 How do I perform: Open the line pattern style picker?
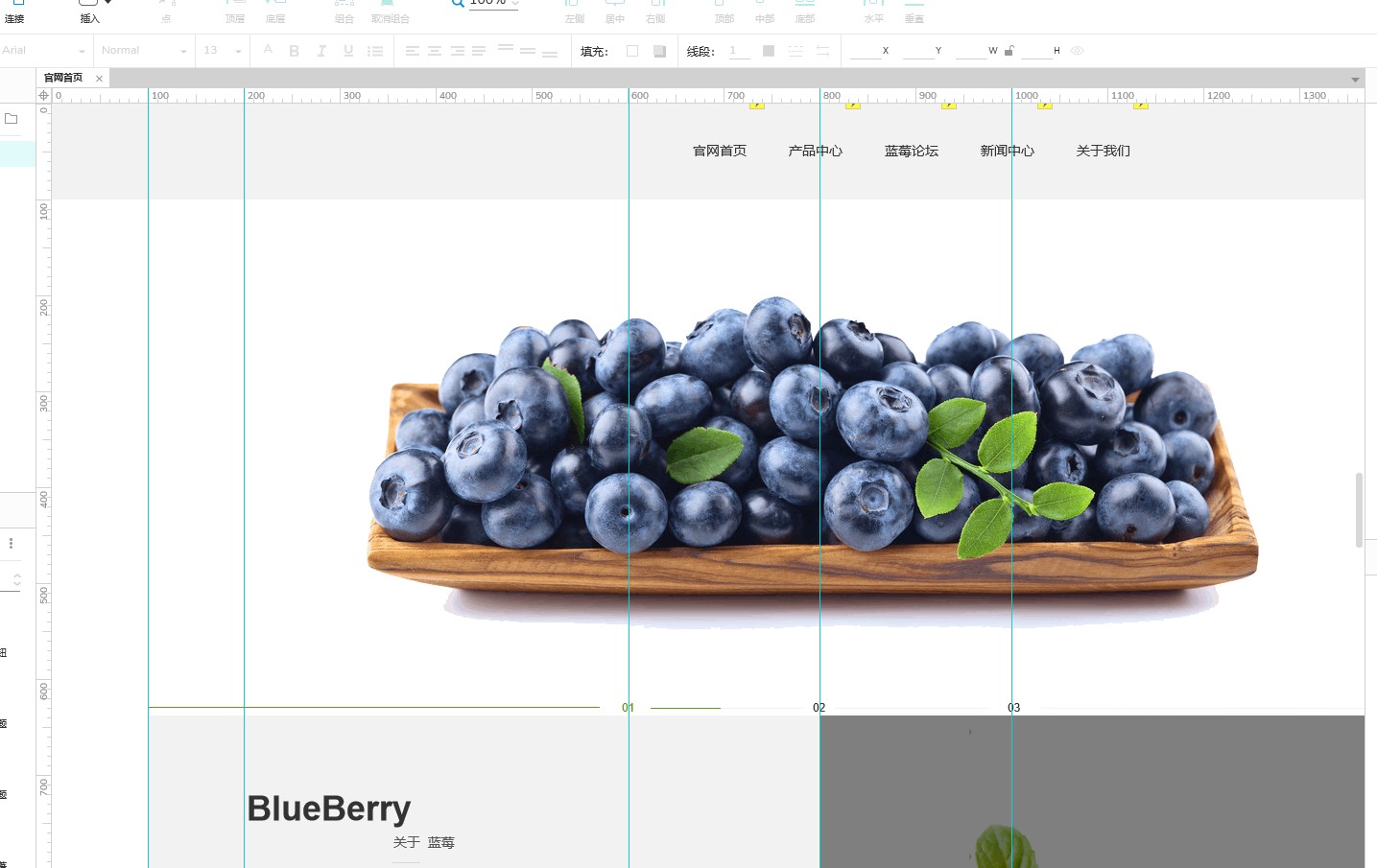pyautogui.click(x=795, y=51)
